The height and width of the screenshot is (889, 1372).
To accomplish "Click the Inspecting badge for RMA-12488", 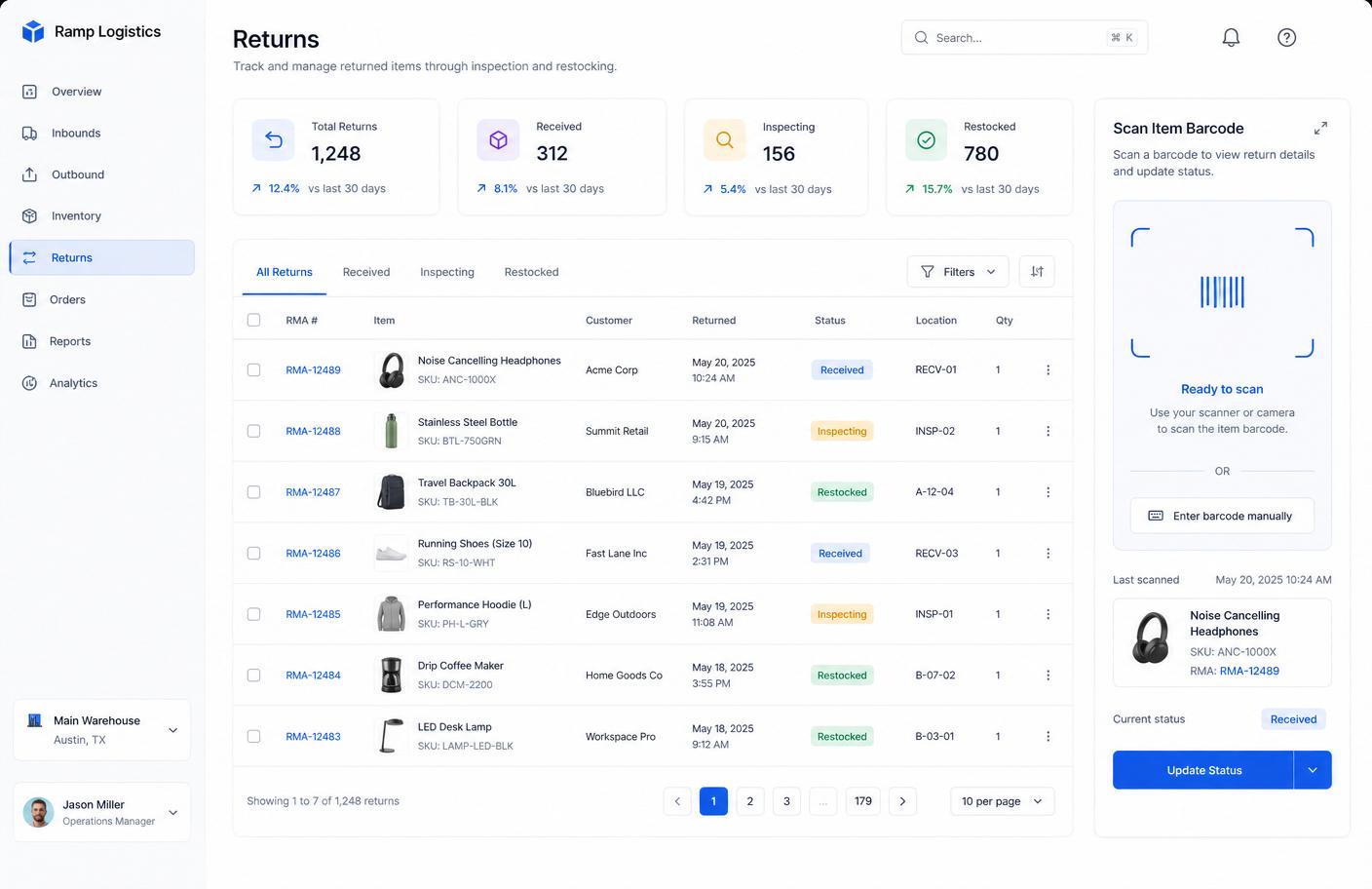I will click(x=842, y=431).
